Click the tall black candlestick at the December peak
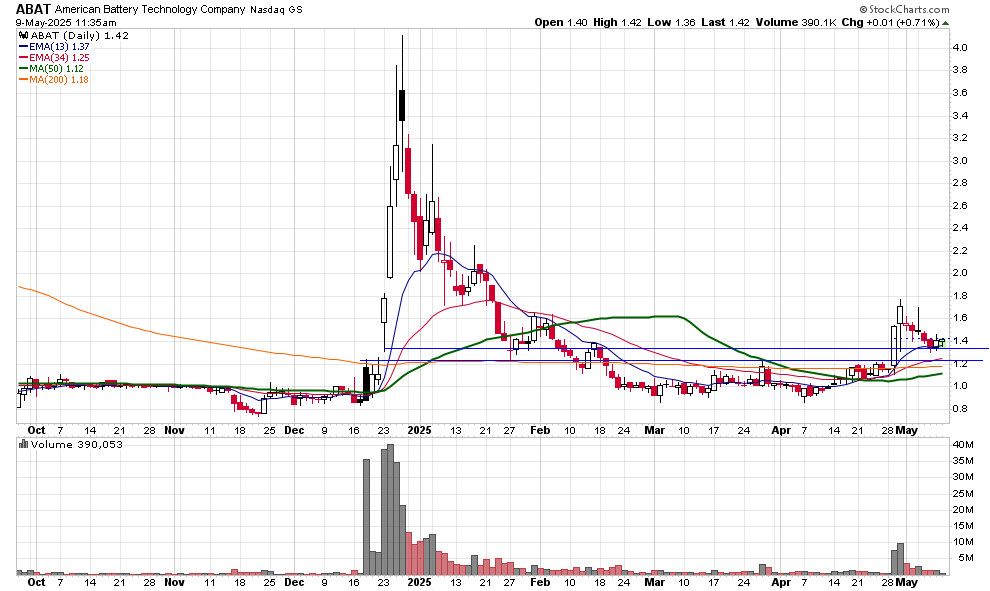The height and width of the screenshot is (591, 990). (401, 105)
